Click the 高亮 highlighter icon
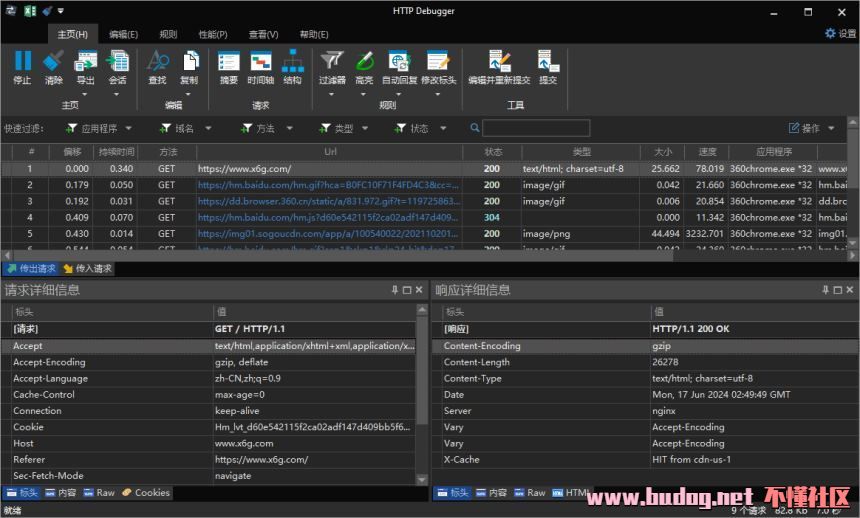 [364, 61]
